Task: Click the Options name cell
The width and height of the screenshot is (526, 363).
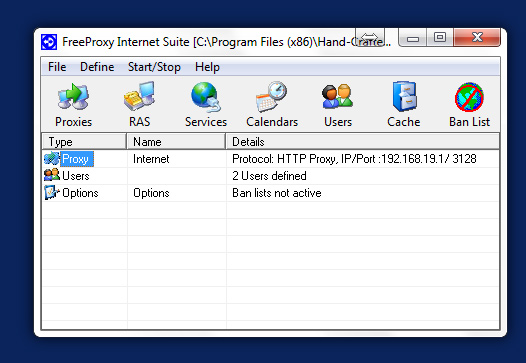Action: [151, 193]
